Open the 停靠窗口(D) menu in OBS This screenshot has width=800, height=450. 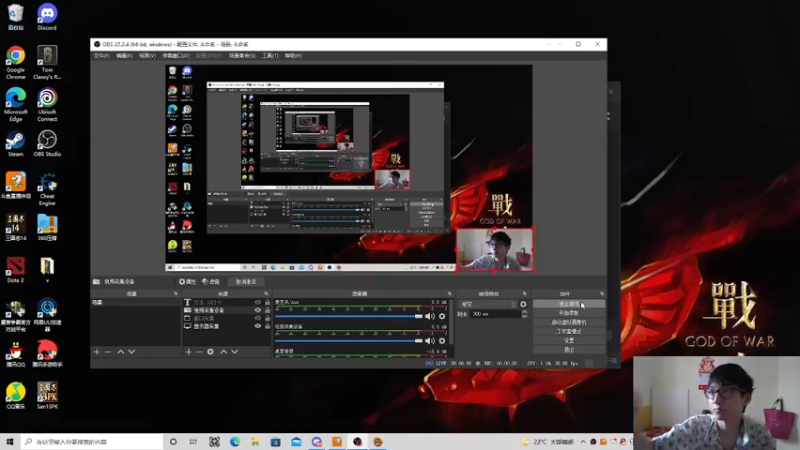coord(176,56)
